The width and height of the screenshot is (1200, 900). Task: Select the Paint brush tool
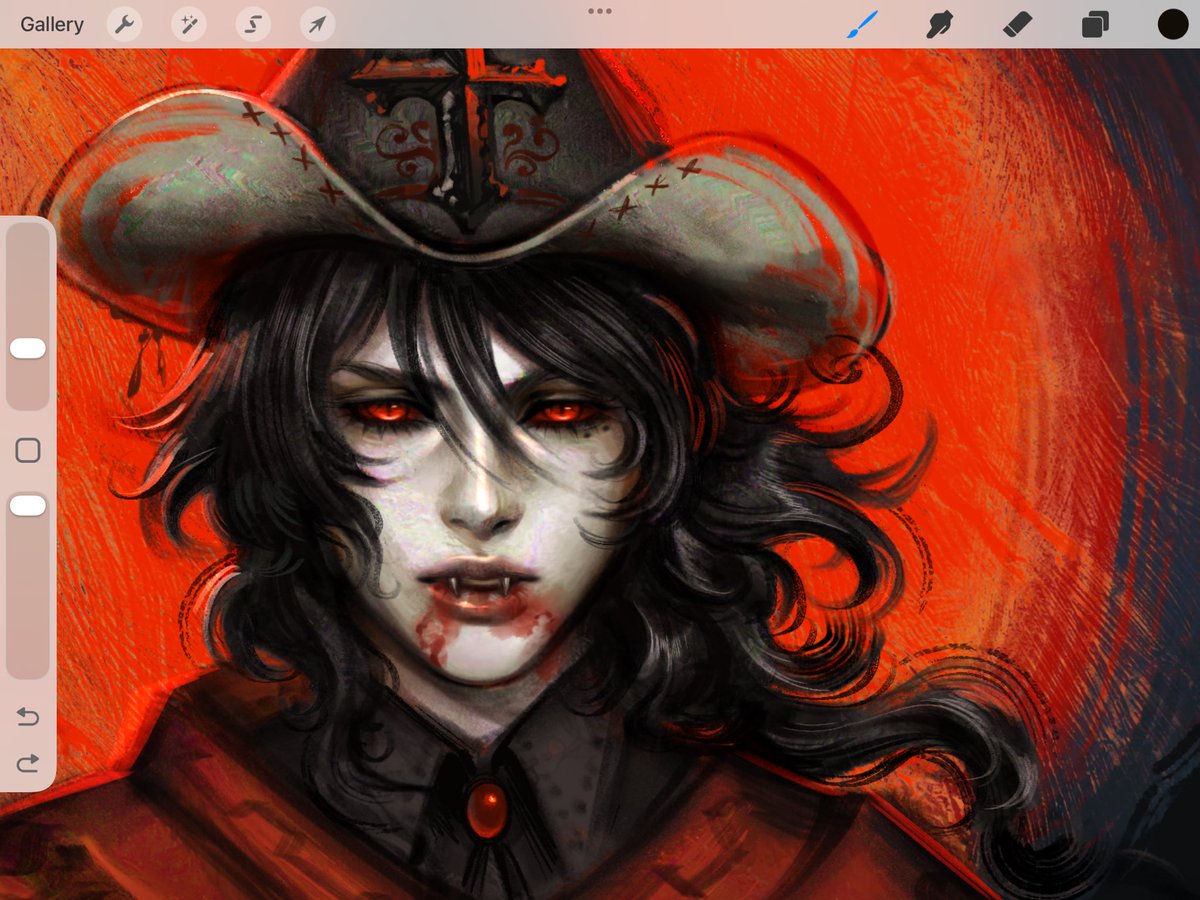coord(862,25)
